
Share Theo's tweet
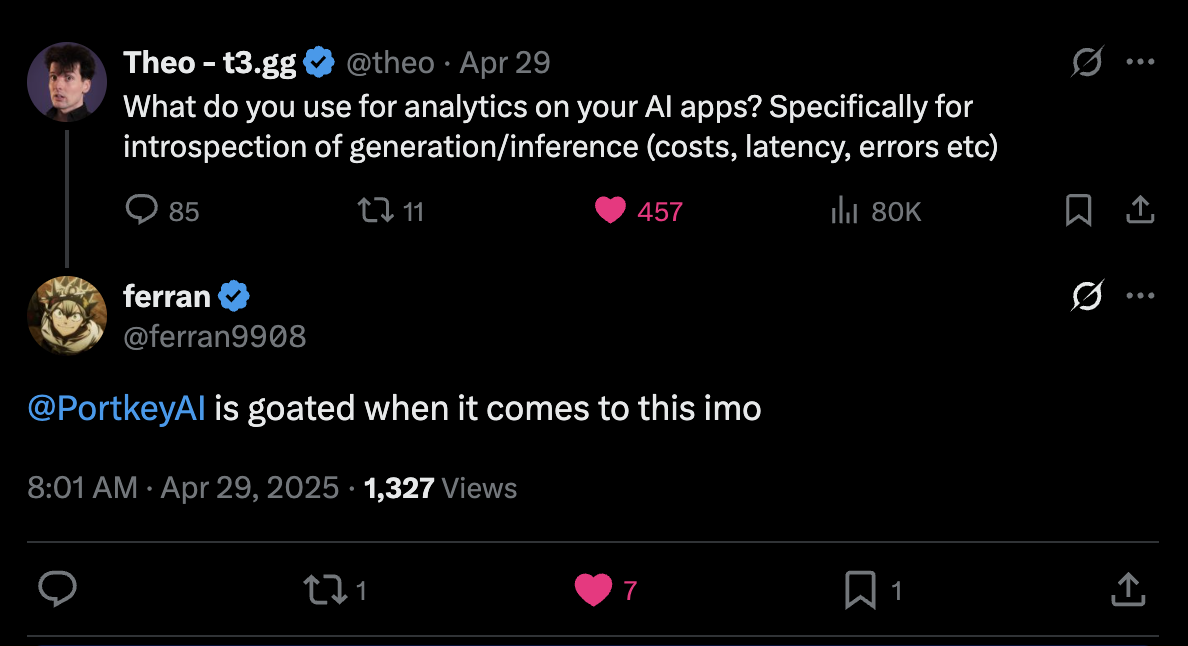[x=1141, y=210]
